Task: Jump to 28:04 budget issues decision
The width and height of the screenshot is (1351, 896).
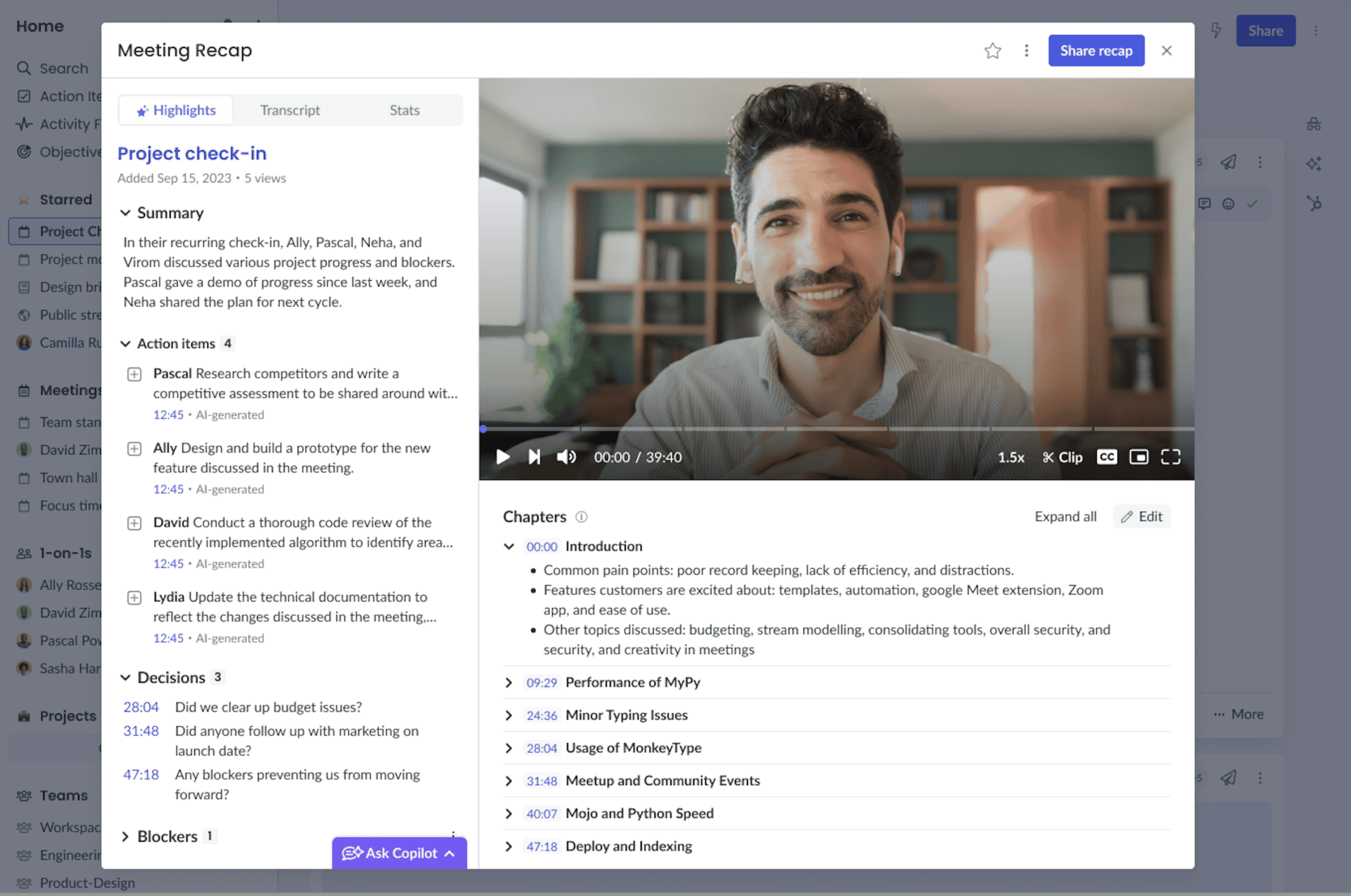Action: (x=141, y=707)
